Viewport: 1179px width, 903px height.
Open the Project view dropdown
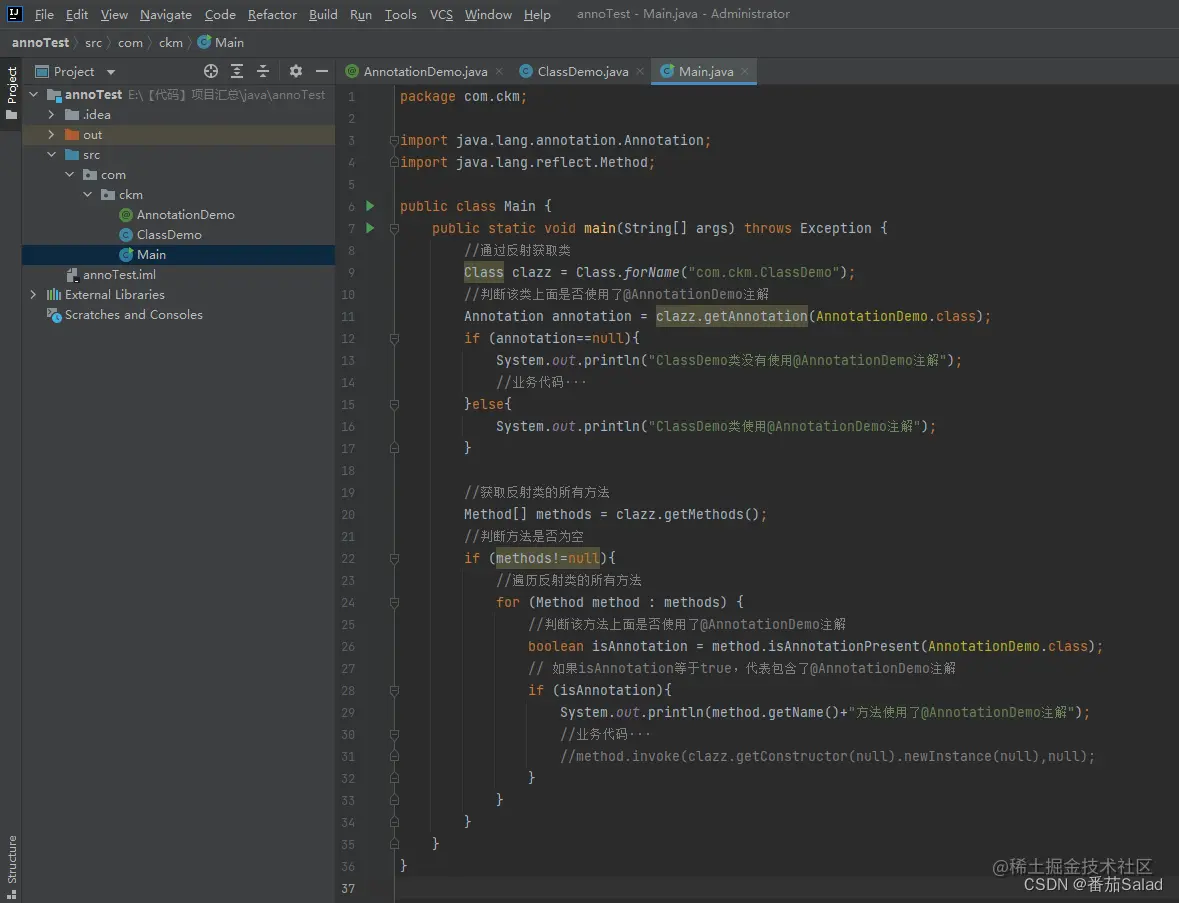111,72
